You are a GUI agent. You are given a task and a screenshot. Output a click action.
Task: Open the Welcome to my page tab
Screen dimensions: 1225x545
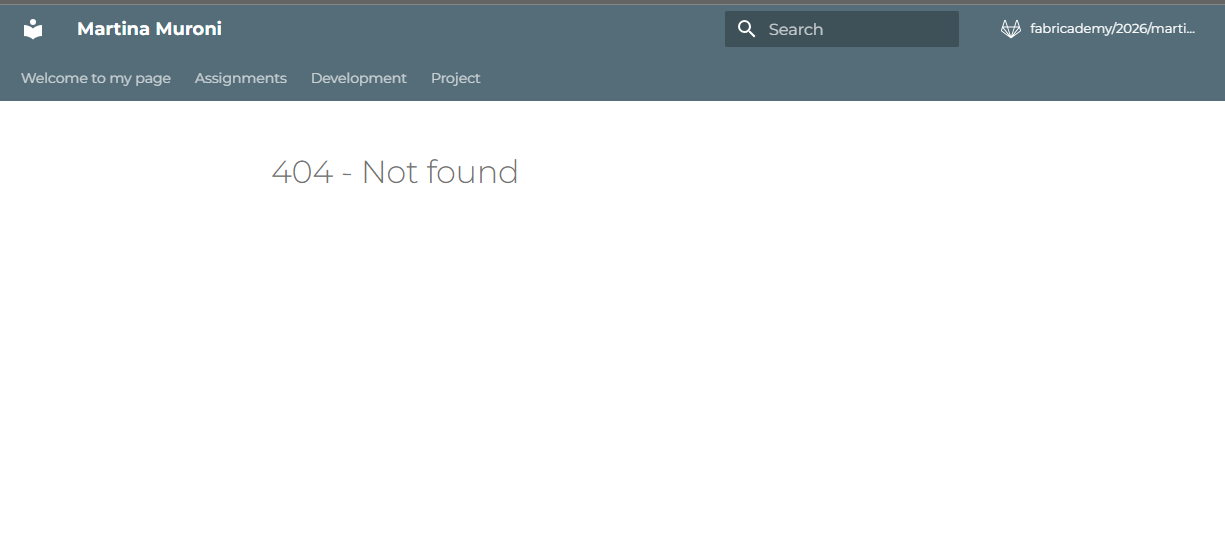[x=96, y=78]
